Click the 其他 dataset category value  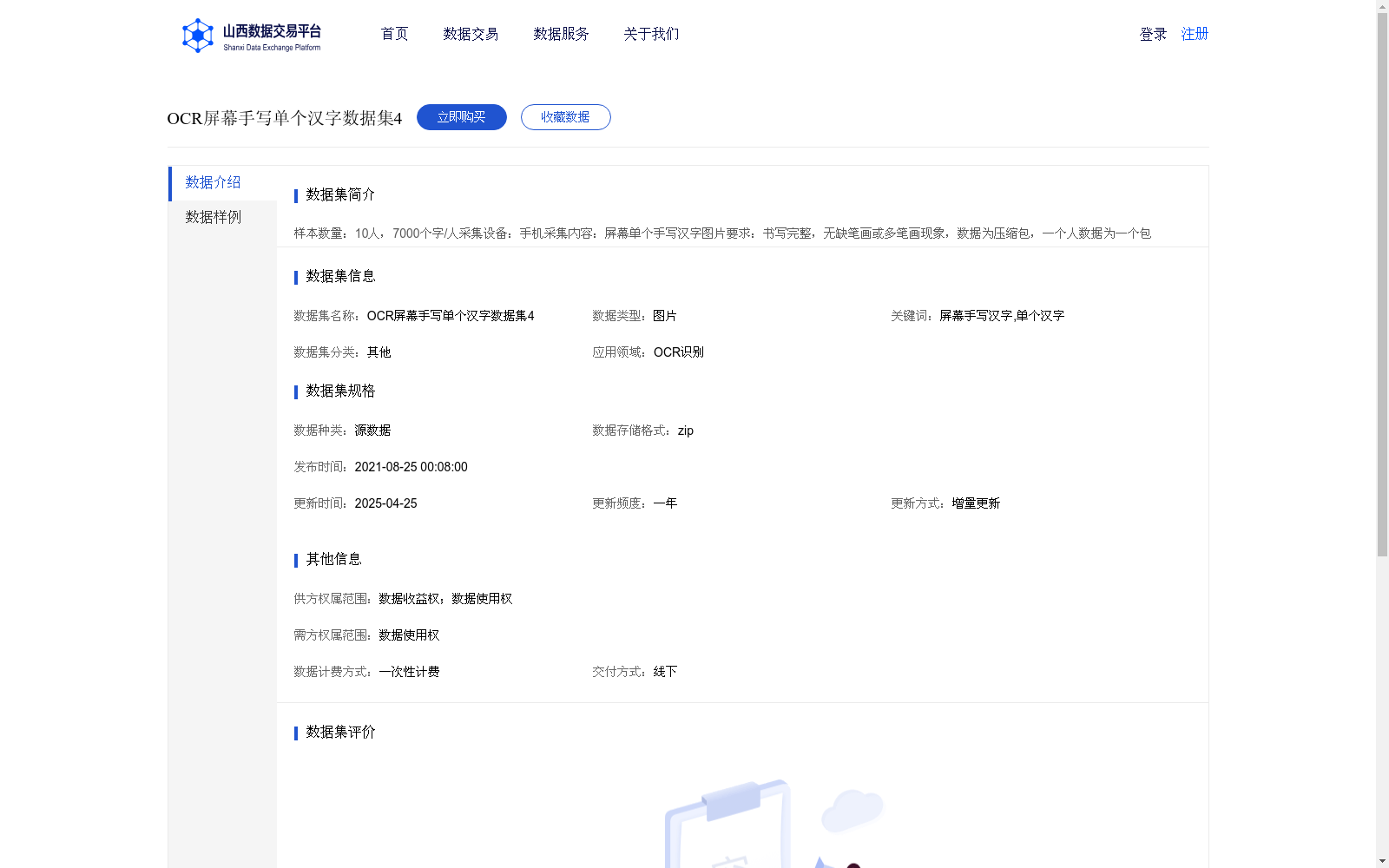click(x=379, y=352)
